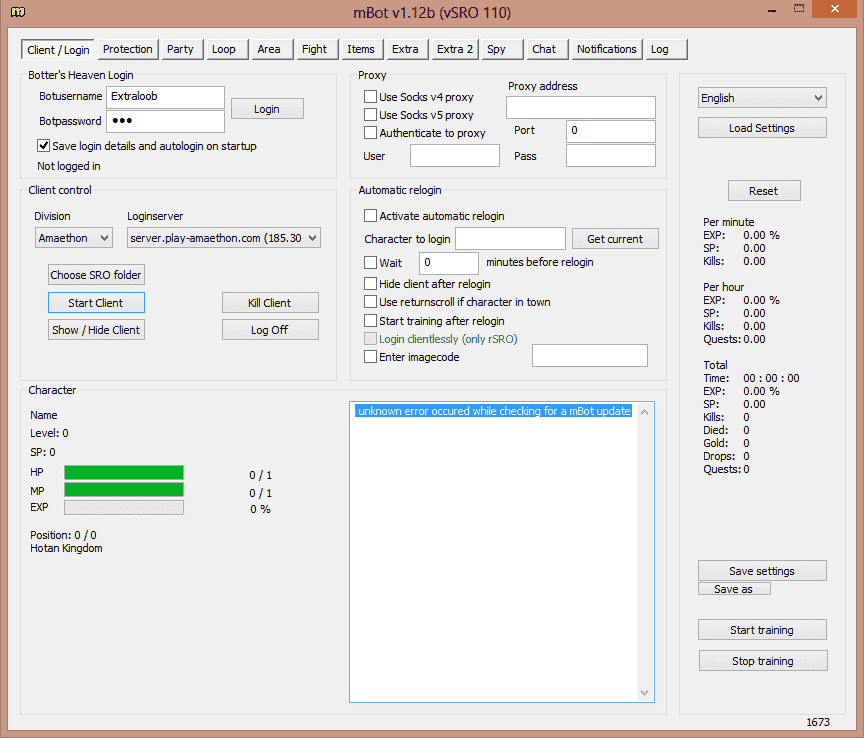Select the Extra 2 tab
This screenshot has height=738, width=864.
[x=455, y=49]
